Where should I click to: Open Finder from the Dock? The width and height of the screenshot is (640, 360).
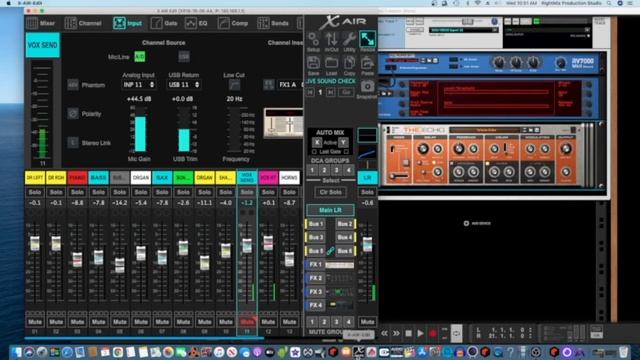[17, 352]
